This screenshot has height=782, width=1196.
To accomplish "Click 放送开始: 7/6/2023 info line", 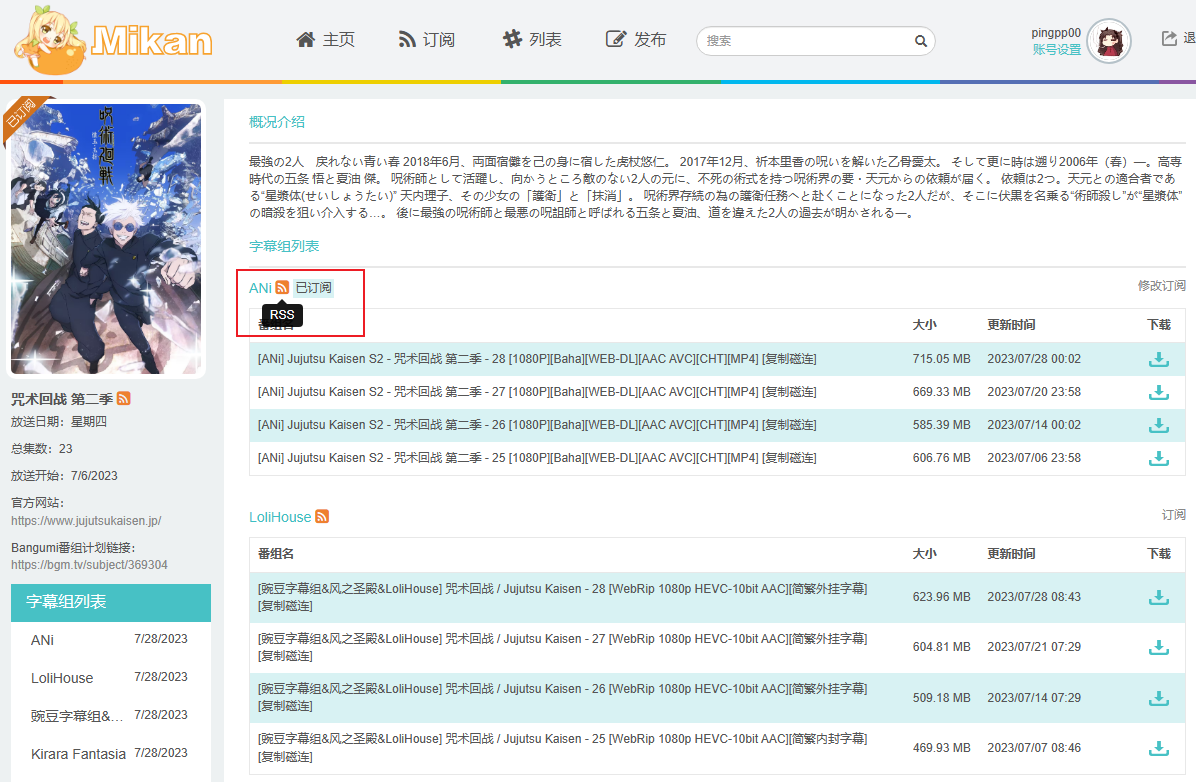I will tap(64, 475).
